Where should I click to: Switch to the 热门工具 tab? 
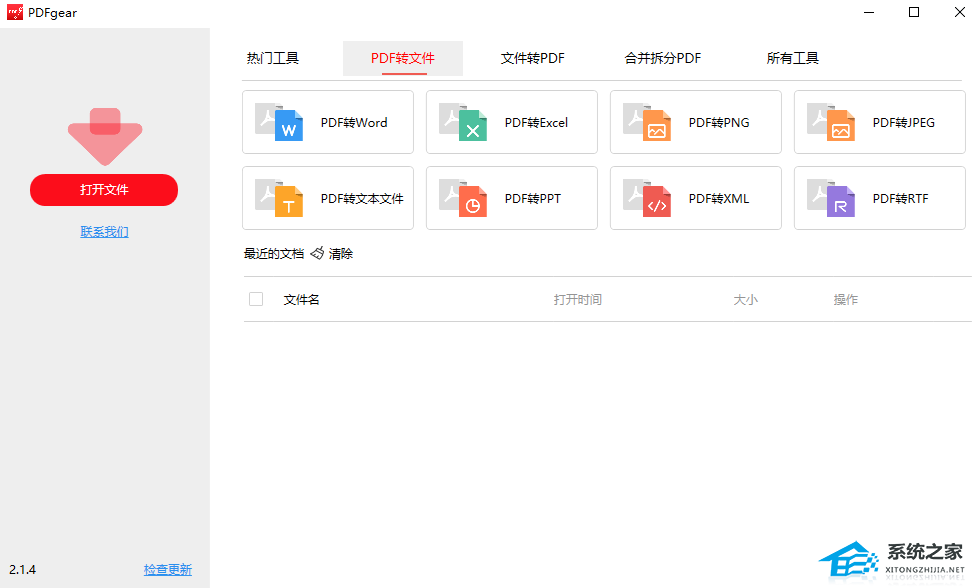point(273,58)
